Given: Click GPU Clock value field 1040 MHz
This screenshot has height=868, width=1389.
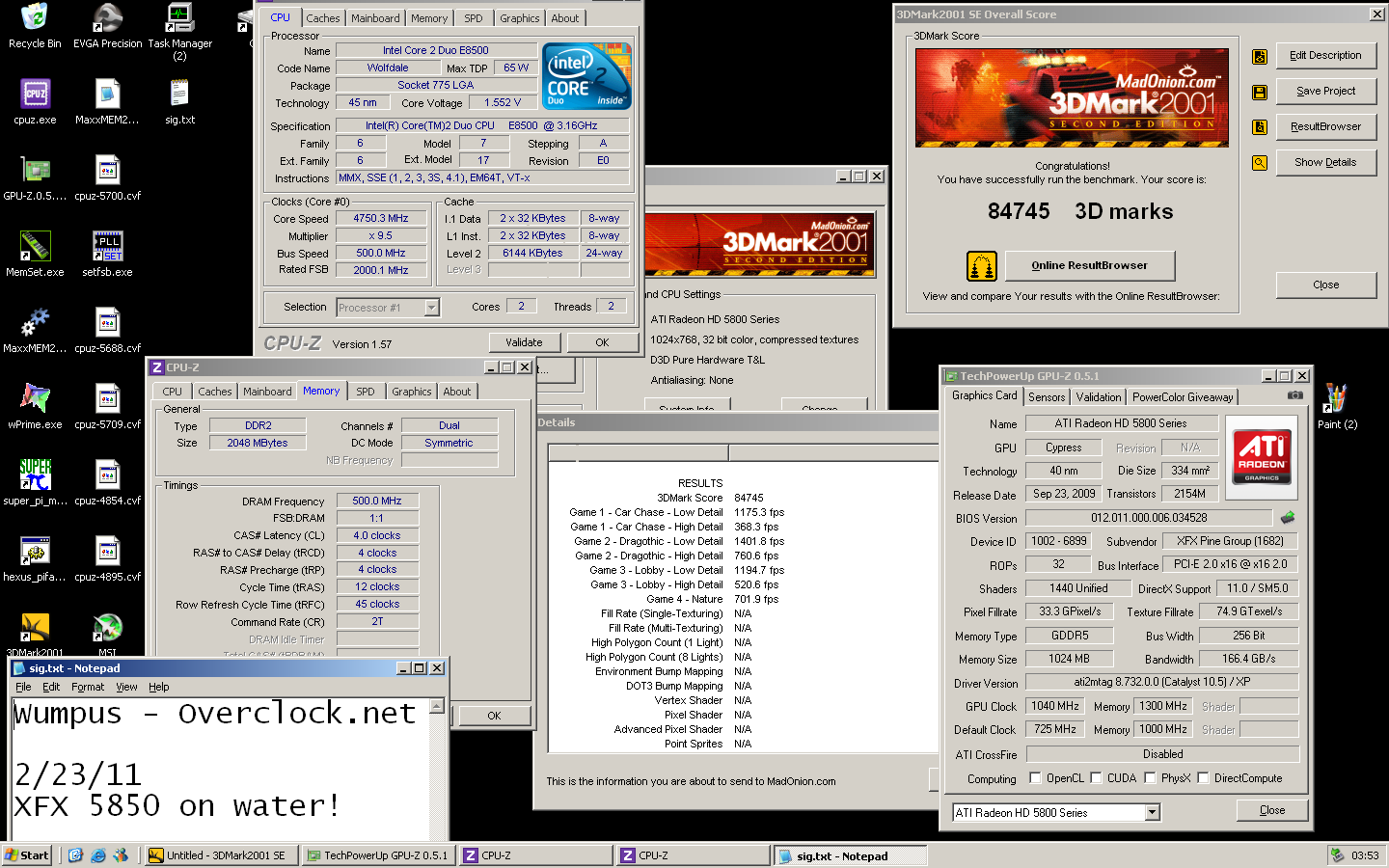Looking at the screenshot, I should [x=1055, y=707].
